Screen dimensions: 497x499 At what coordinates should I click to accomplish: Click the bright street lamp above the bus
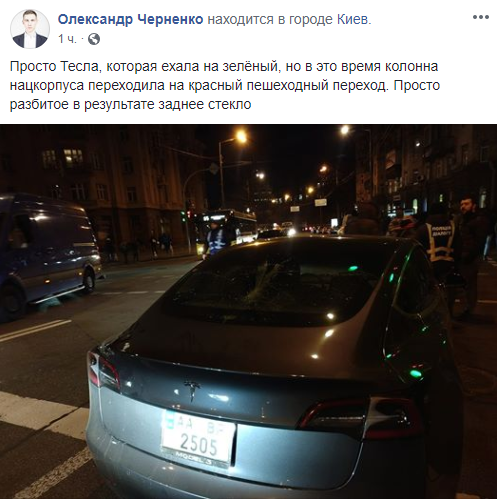[241, 136]
